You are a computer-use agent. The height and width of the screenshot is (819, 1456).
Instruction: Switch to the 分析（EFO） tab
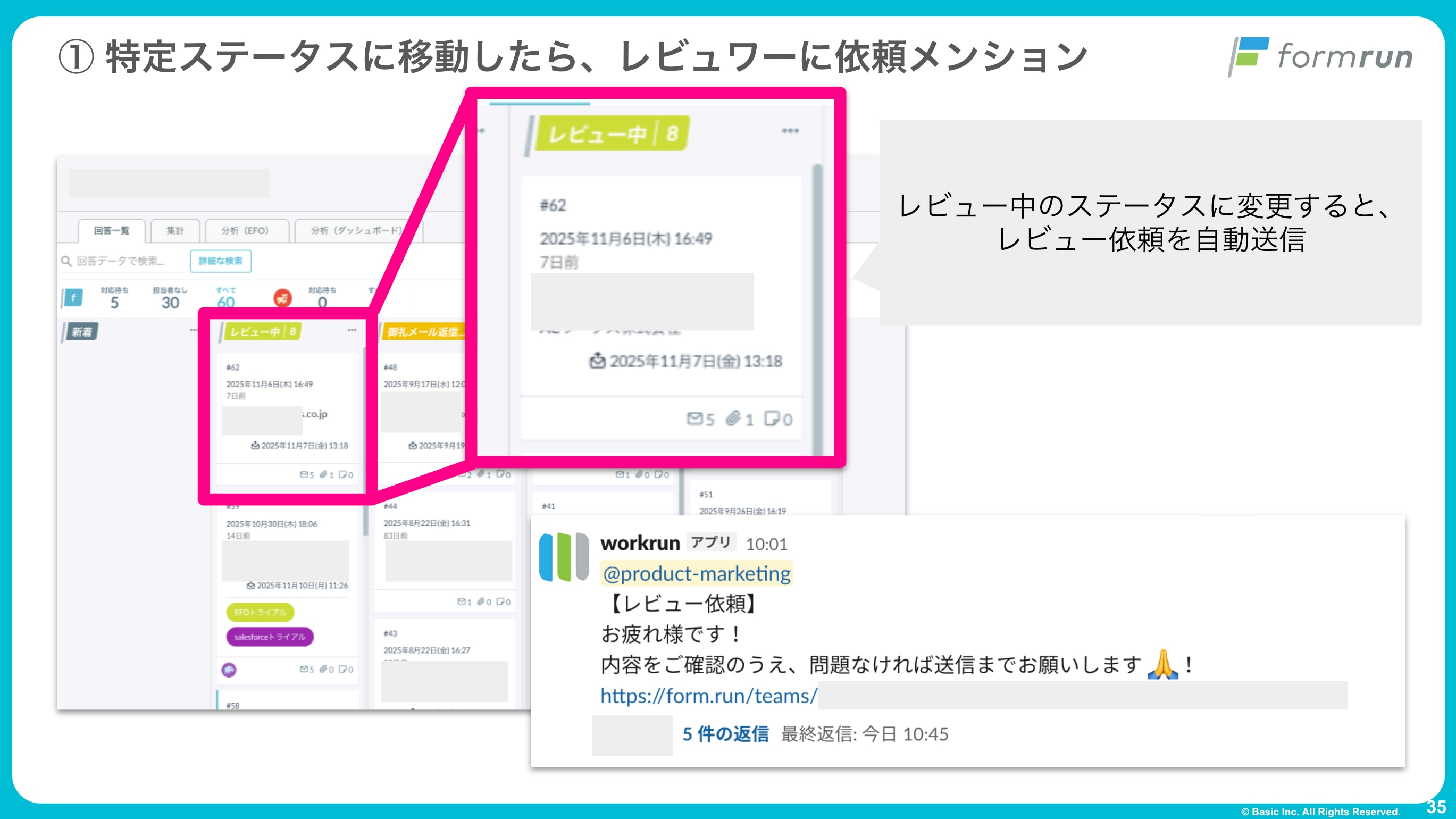245,231
